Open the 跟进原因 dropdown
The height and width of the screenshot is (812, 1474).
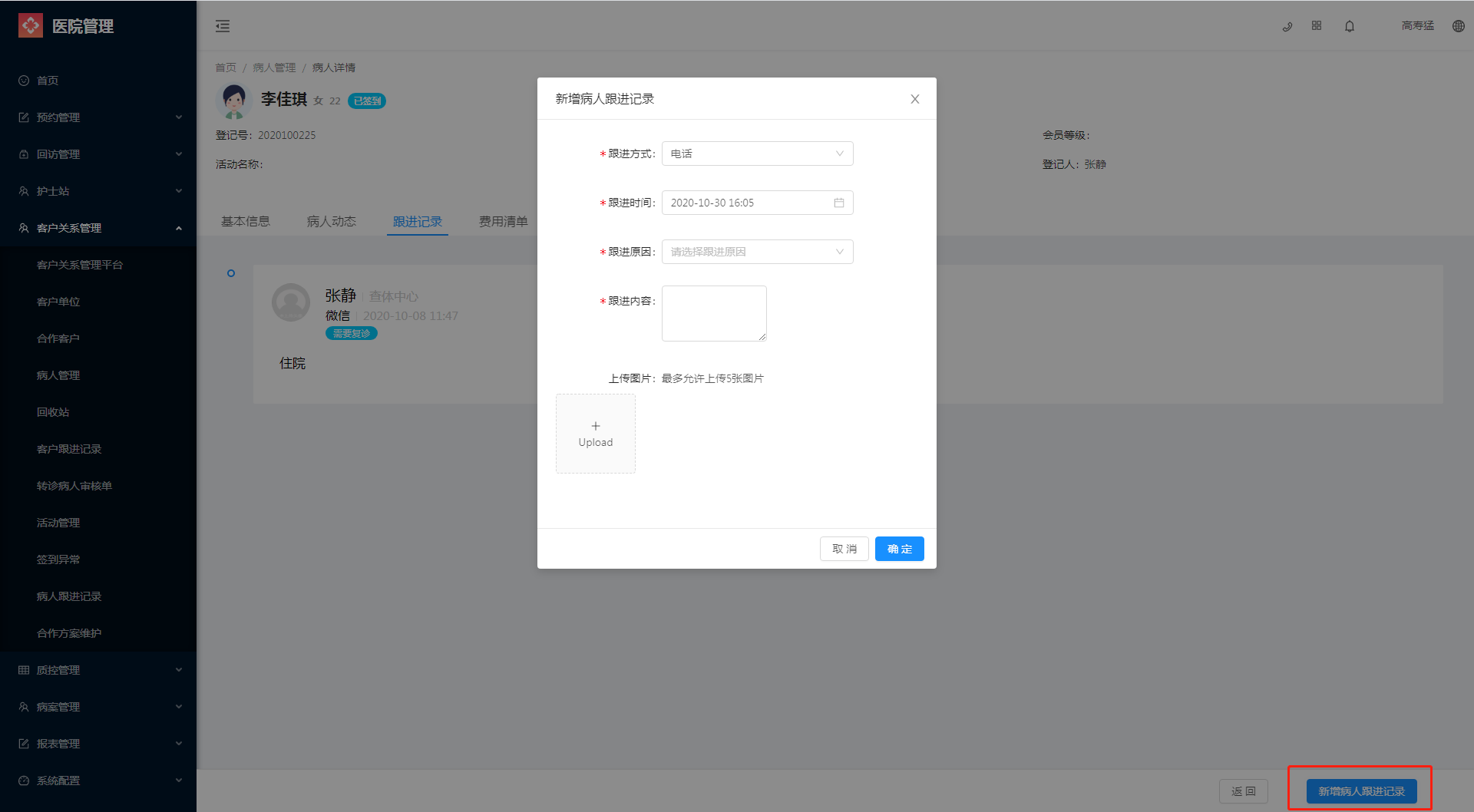pos(757,252)
